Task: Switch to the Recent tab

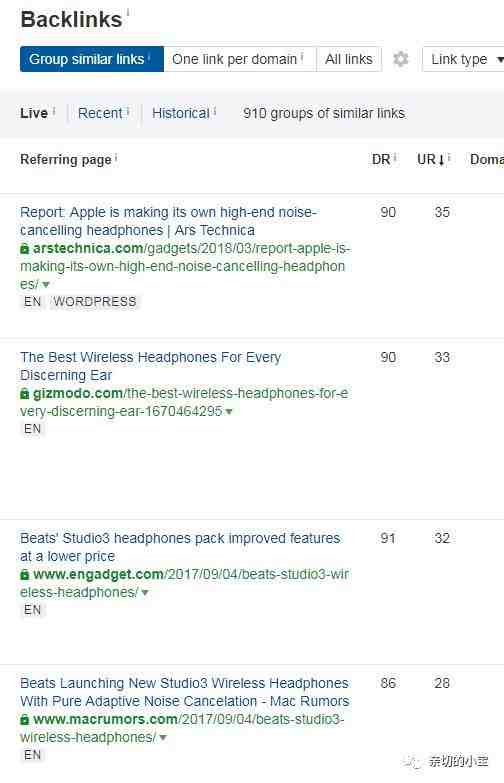Action: (100, 113)
